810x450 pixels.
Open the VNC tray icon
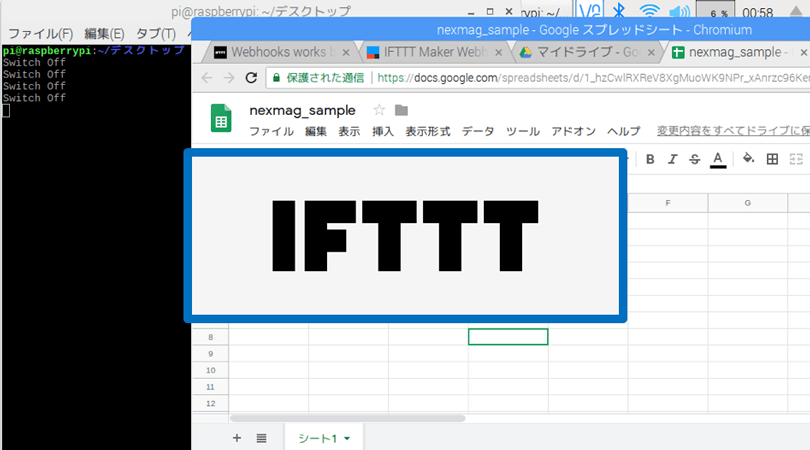(x=589, y=10)
